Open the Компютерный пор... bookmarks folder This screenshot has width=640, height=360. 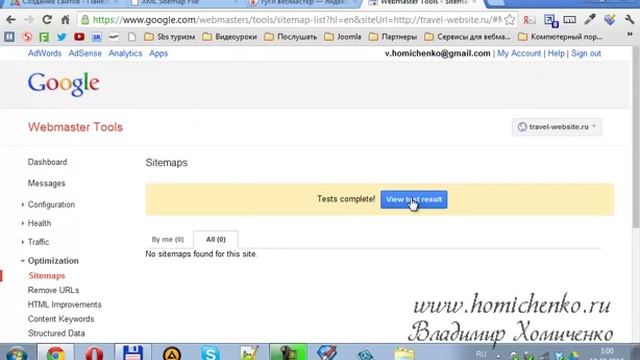(560, 37)
